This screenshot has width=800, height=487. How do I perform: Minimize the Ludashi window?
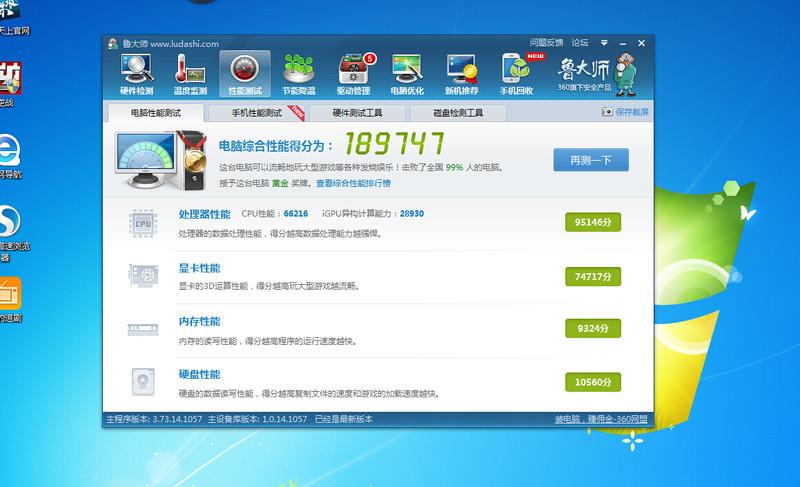click(x=622, y=43)
